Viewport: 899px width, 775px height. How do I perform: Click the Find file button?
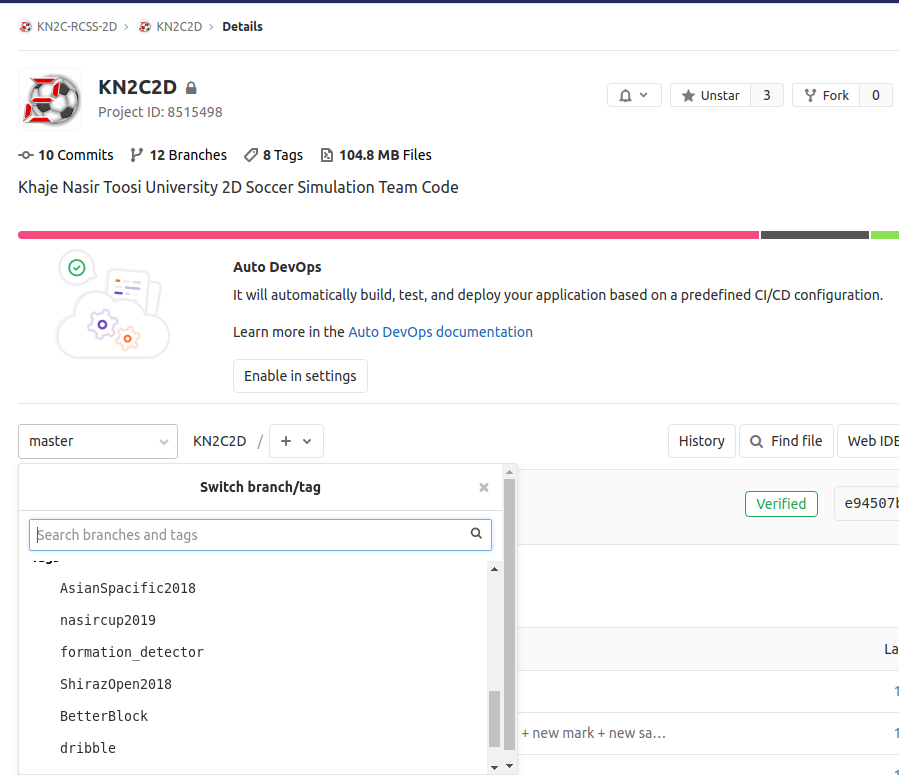coord(787,441)
